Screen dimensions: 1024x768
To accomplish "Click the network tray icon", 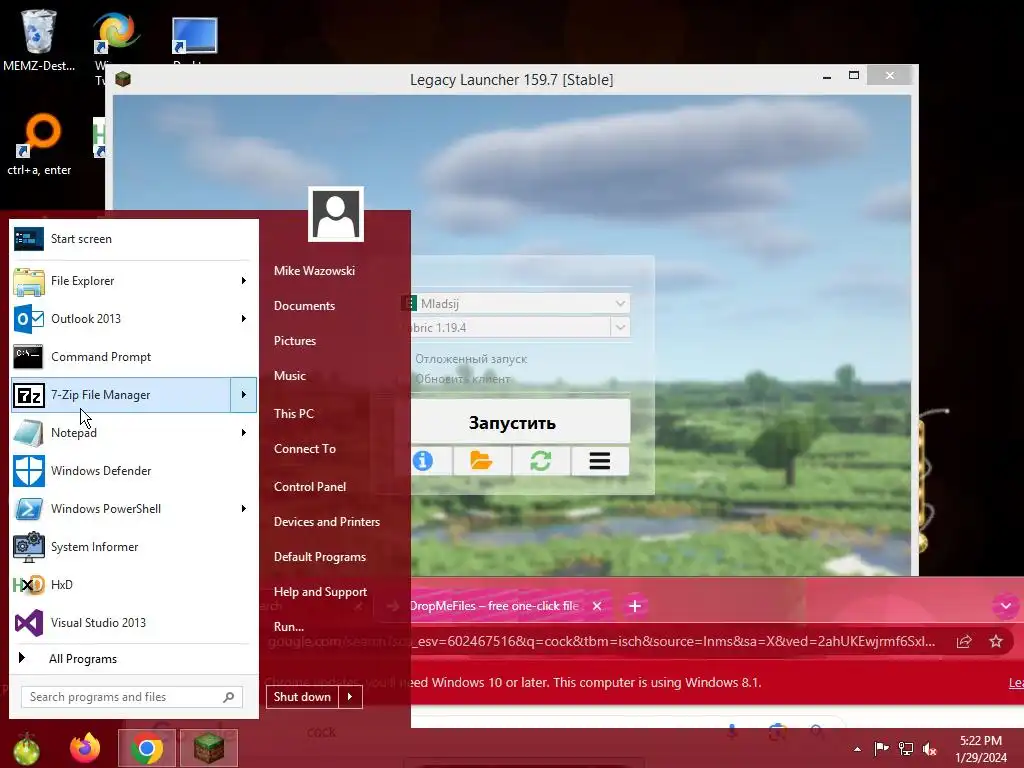I will click(906, 749).
